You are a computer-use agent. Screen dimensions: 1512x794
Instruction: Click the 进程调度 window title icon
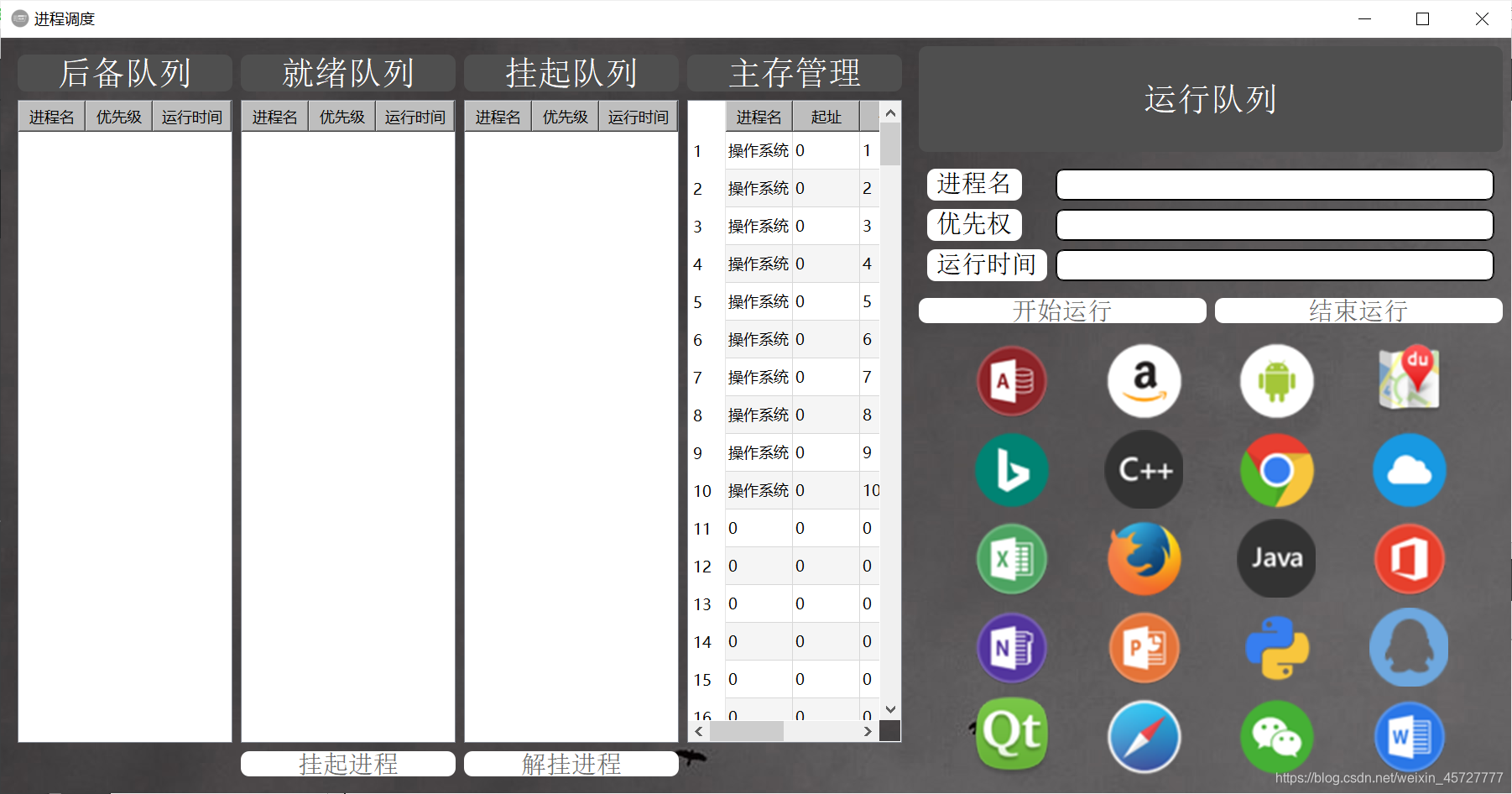coord(20,18)
